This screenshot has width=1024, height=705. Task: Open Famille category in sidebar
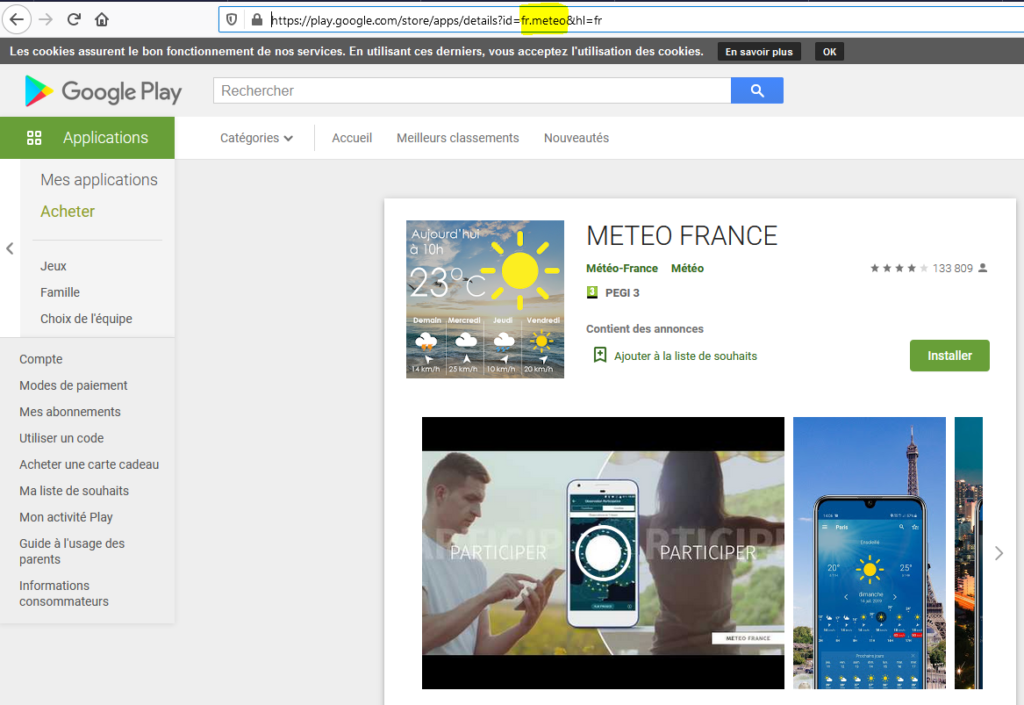pos(59,292)
